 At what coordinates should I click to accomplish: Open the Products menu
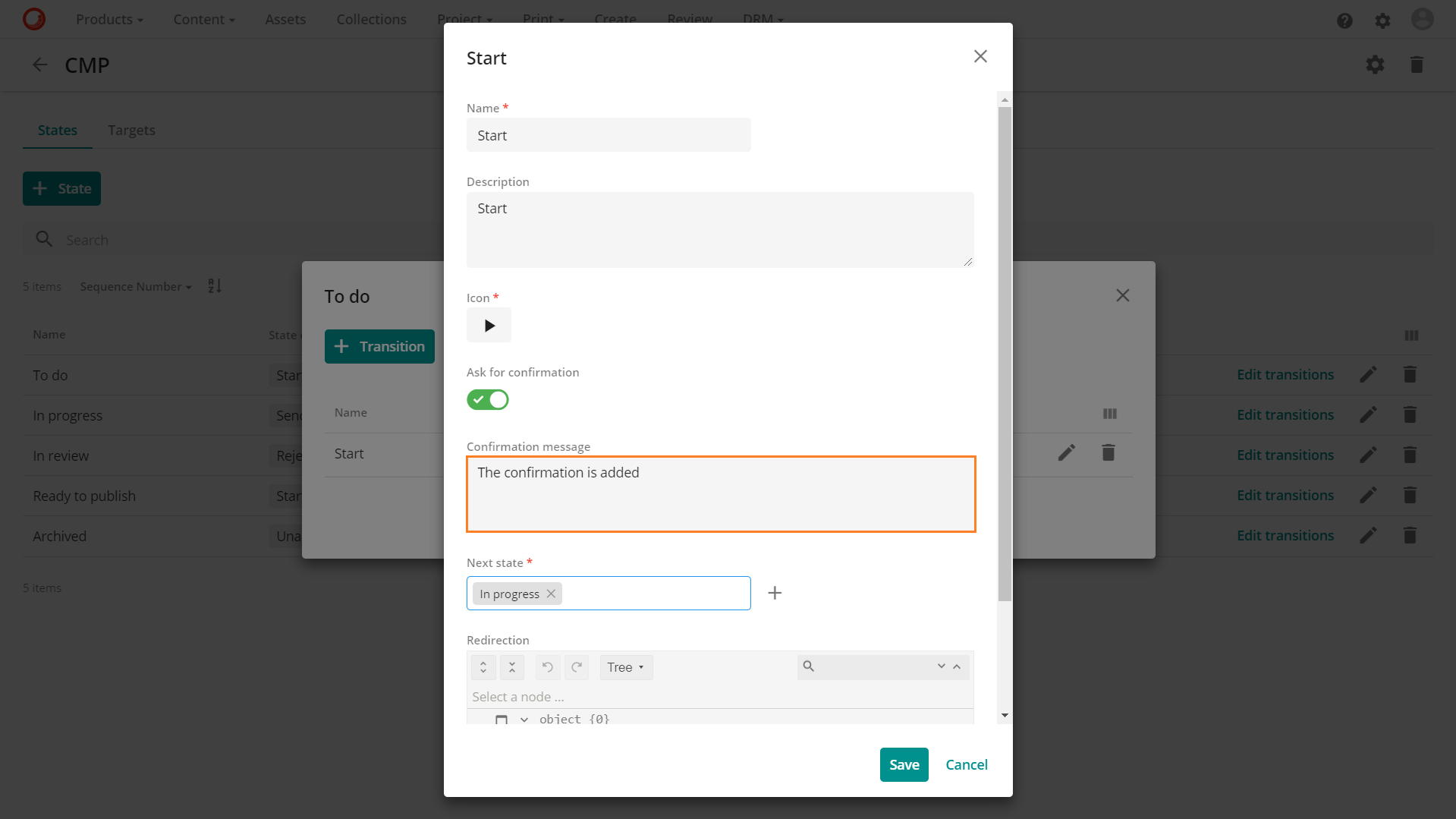point(108,19)
